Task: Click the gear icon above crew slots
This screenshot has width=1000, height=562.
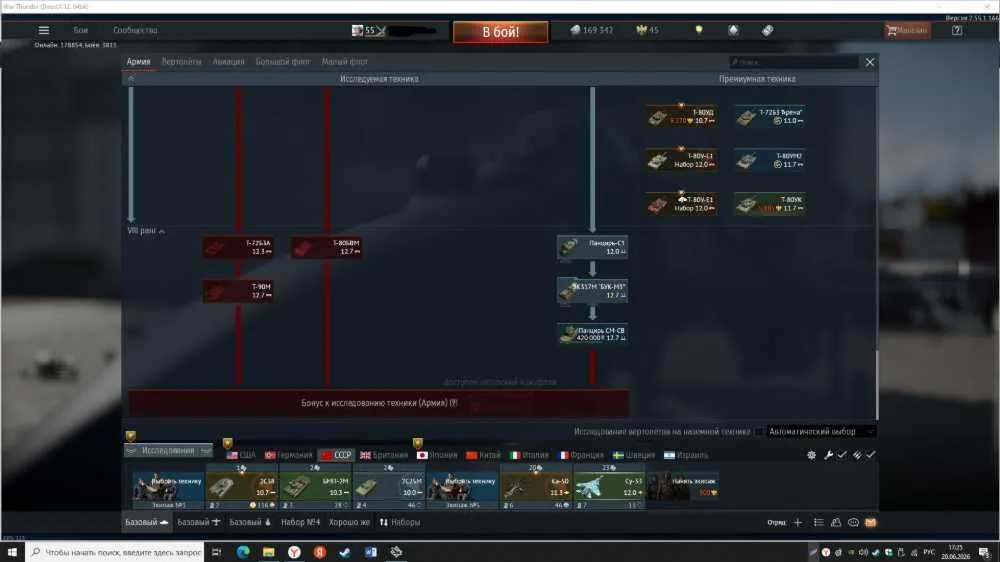Action: [x=811, y=455]
